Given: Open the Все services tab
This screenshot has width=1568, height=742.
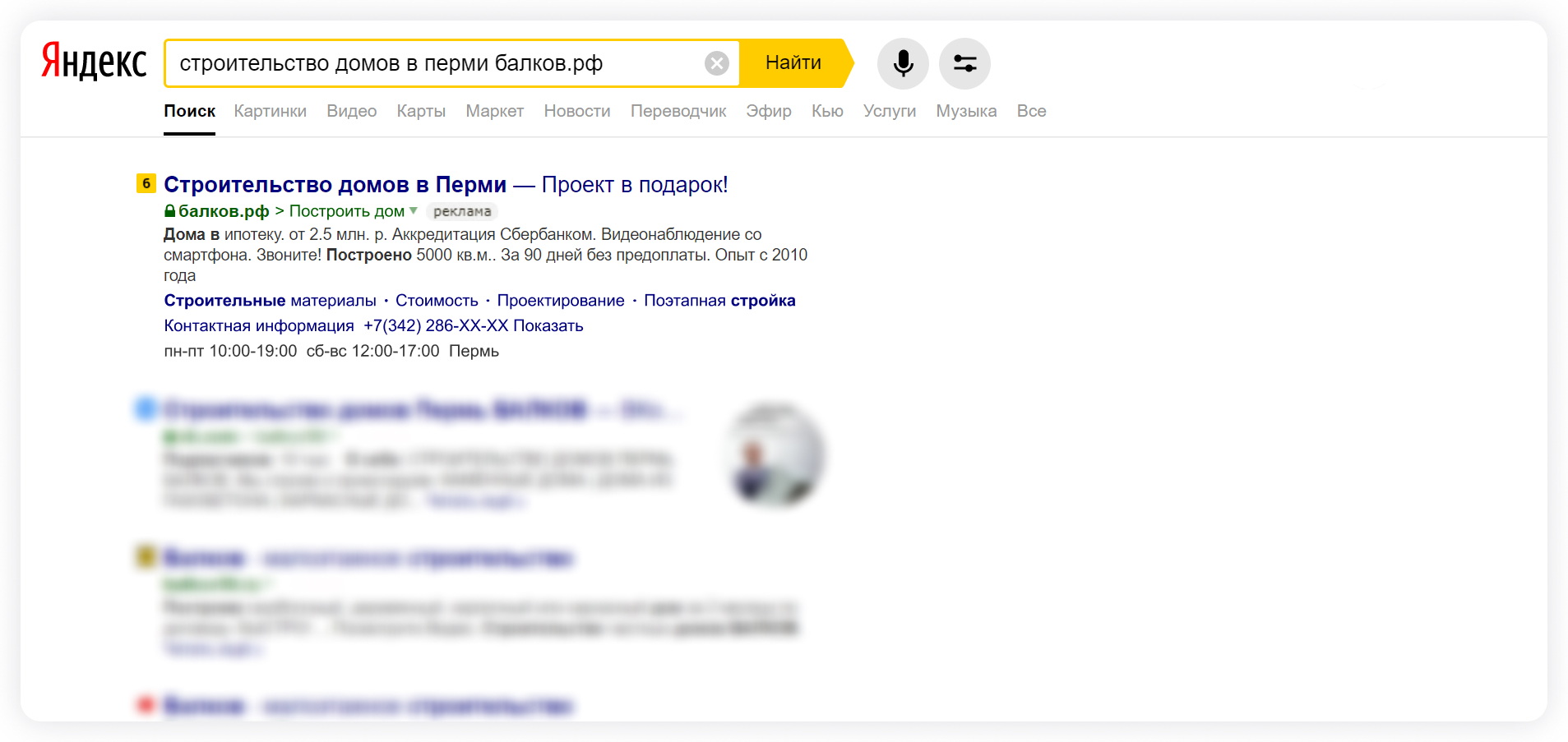Looking at the screenshot, I should pyautogui.click(x=1031, y=111).
